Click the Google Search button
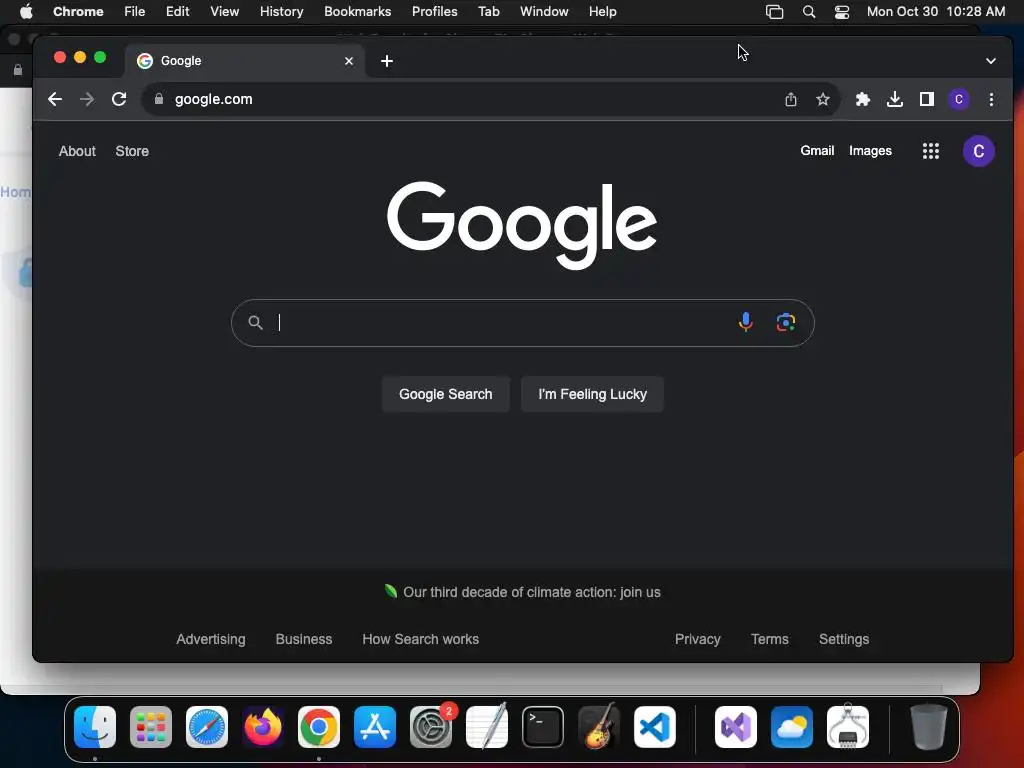The image size is (1024, 768). 445,394
